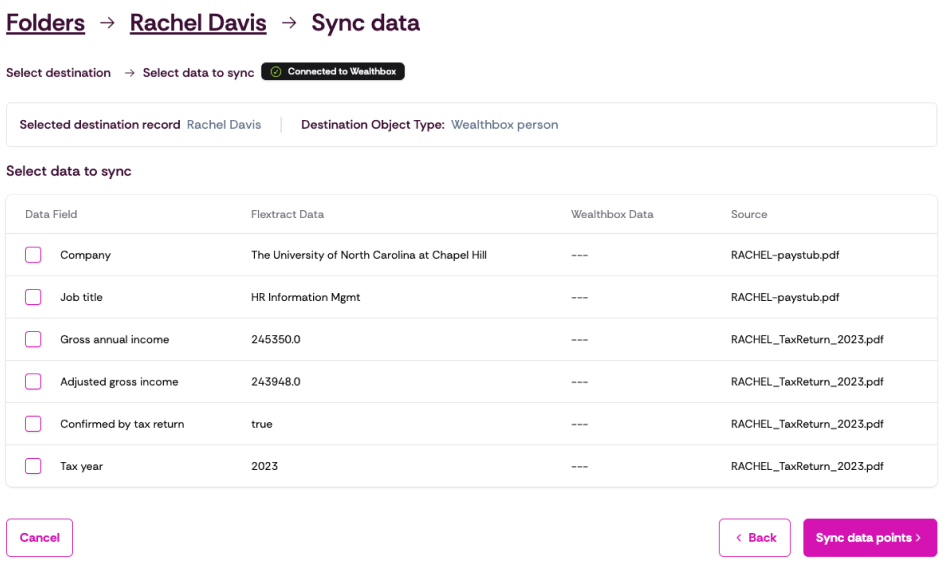Click the Connected to Wealthbox badge
Viewport: 951px width, 571px height.
pyautogui.click(x=333, y=72)
